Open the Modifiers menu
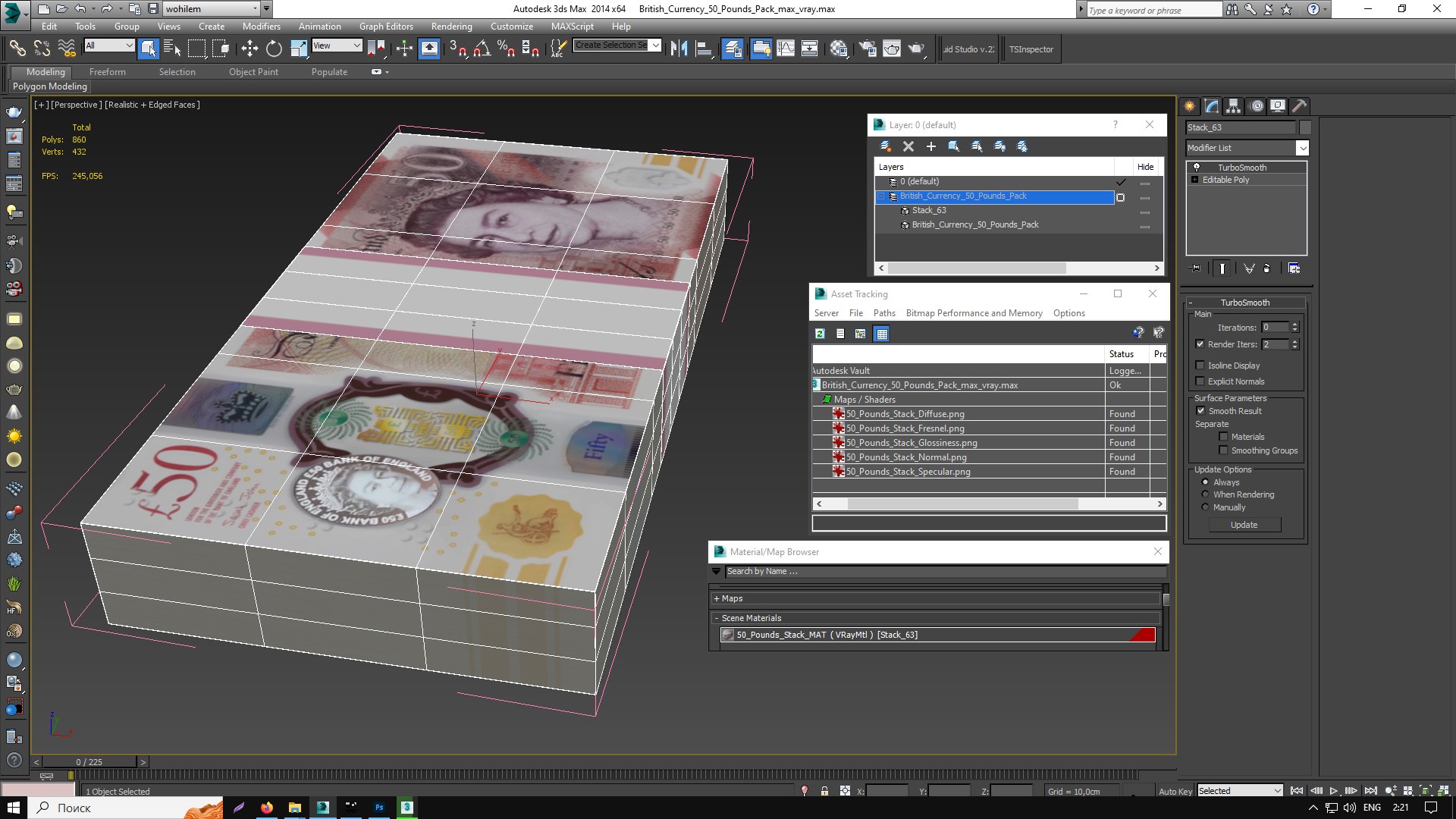 (261, 27)
